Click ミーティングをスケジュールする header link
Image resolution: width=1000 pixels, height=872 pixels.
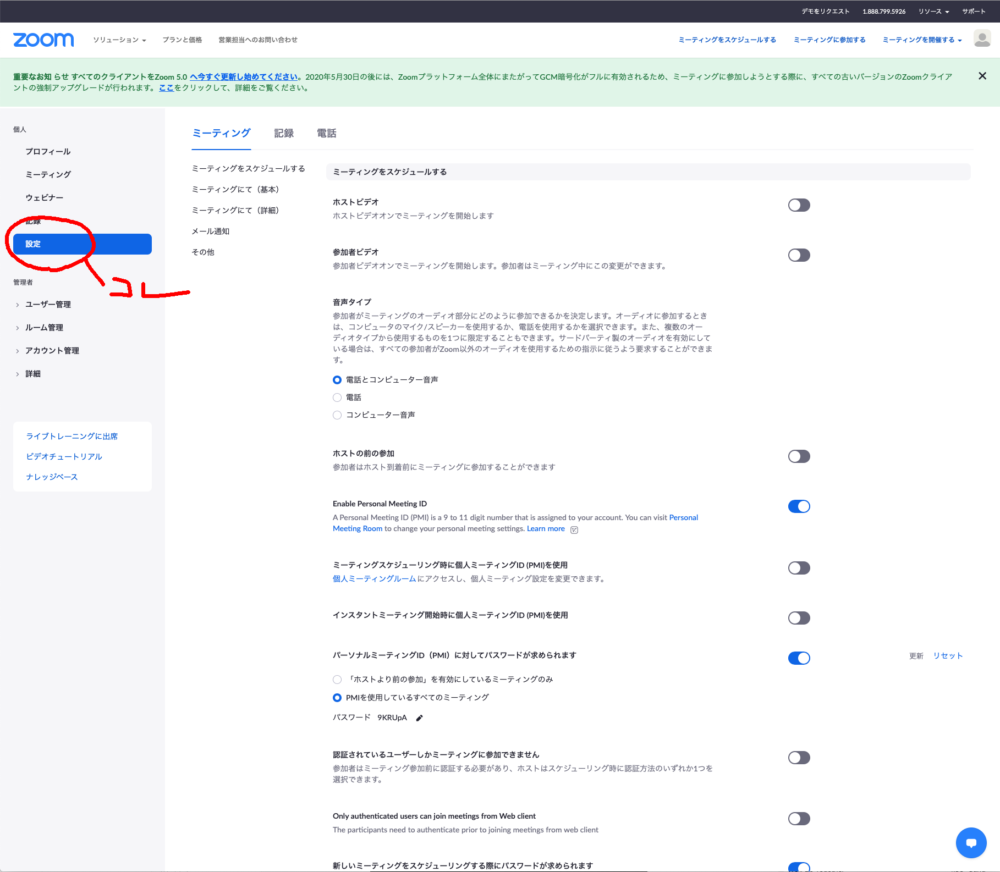[727, 40]
